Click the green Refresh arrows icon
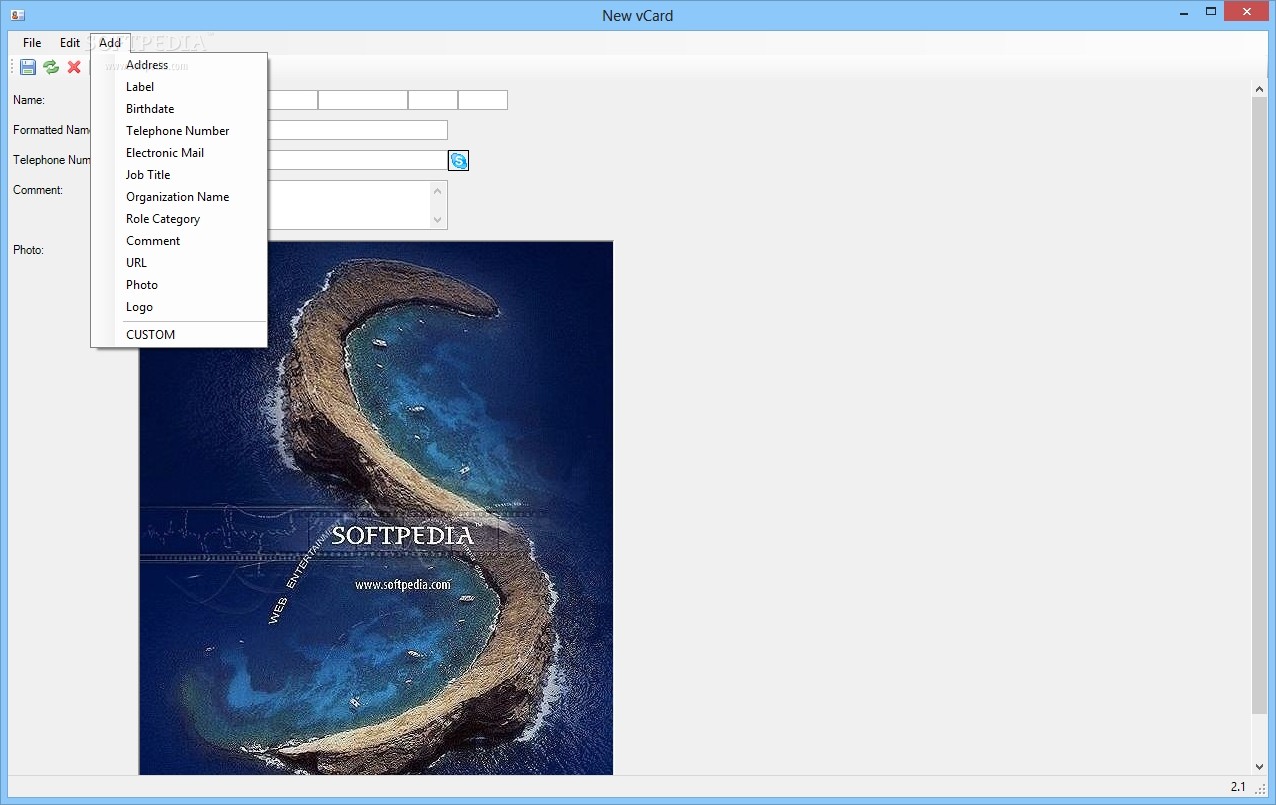This screenshot has height=805, width=1276. (51, 67)
